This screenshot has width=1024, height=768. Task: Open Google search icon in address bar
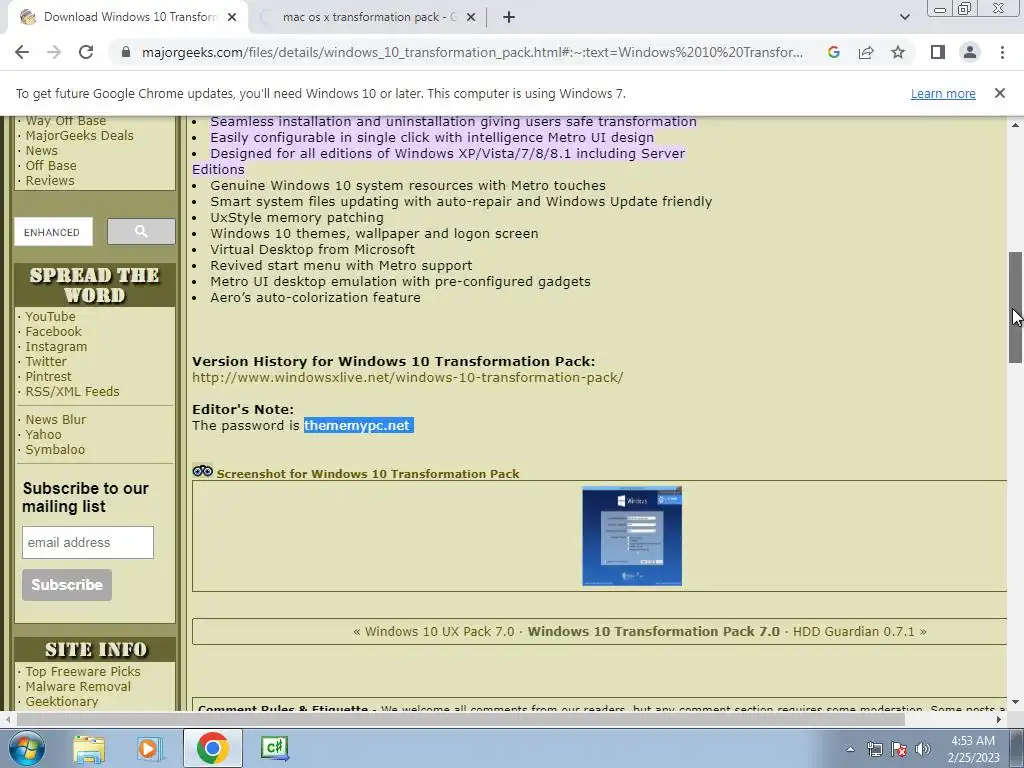tap(834, 52)
